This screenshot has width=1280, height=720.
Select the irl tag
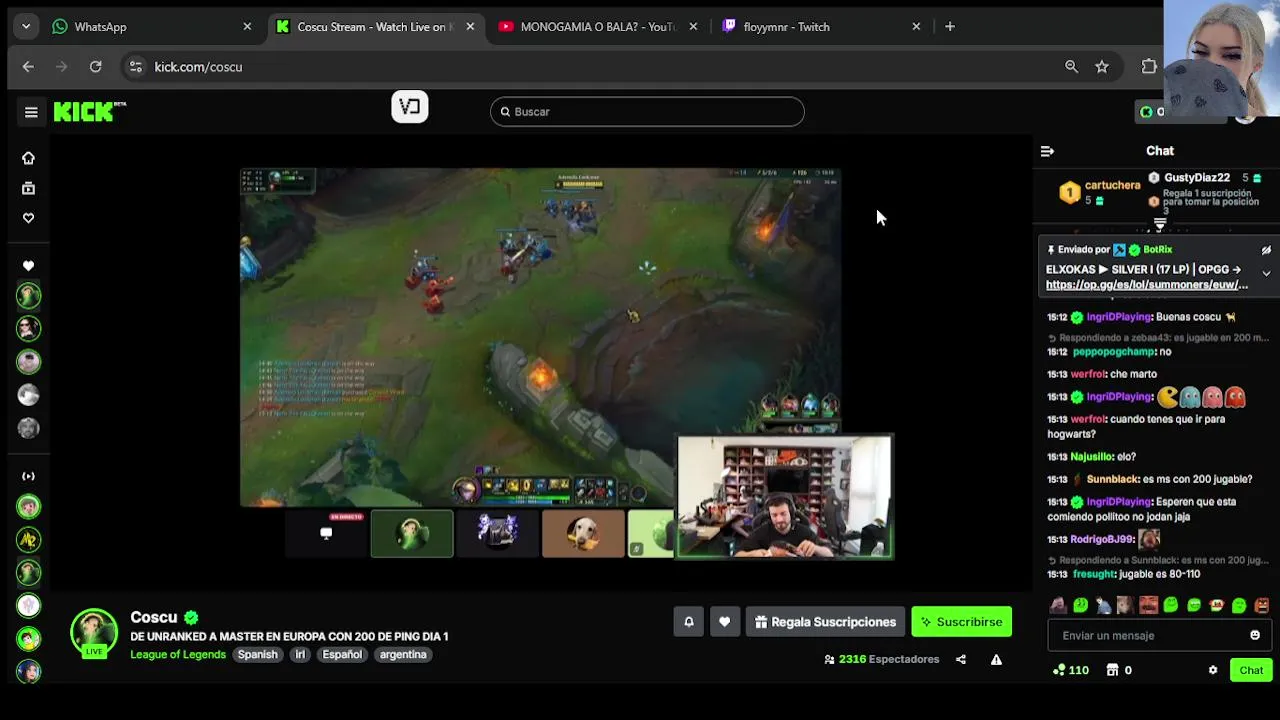(300, 655)
